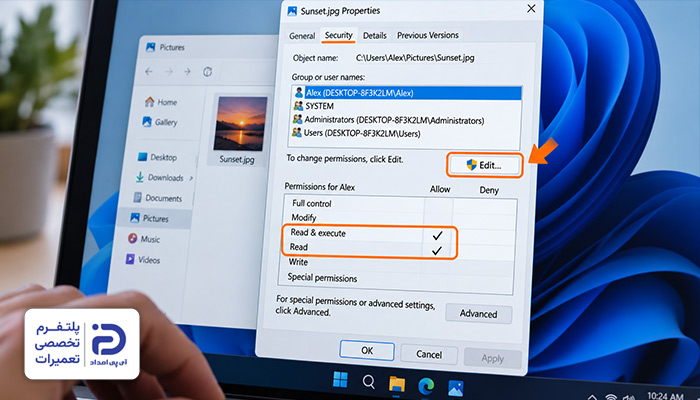Click the taskbar clock
This screenshot has height=400, width=700.
click(664, 396)
